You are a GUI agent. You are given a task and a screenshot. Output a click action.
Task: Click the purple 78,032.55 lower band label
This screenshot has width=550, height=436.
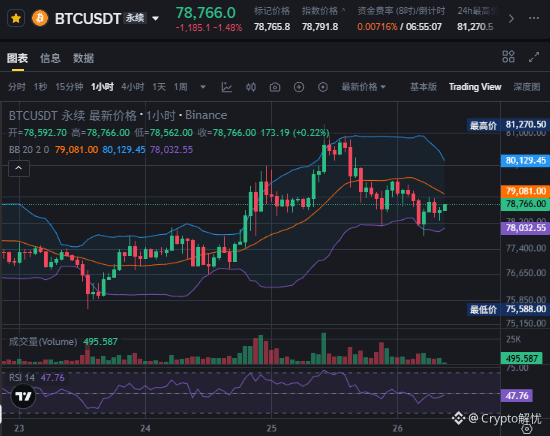[525, 228]
